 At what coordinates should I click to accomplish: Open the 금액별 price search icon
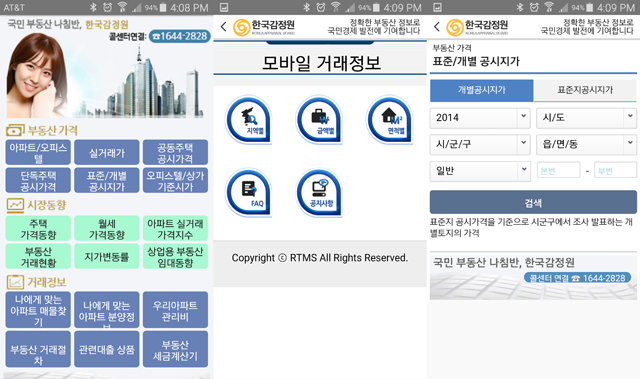[319, 120]
